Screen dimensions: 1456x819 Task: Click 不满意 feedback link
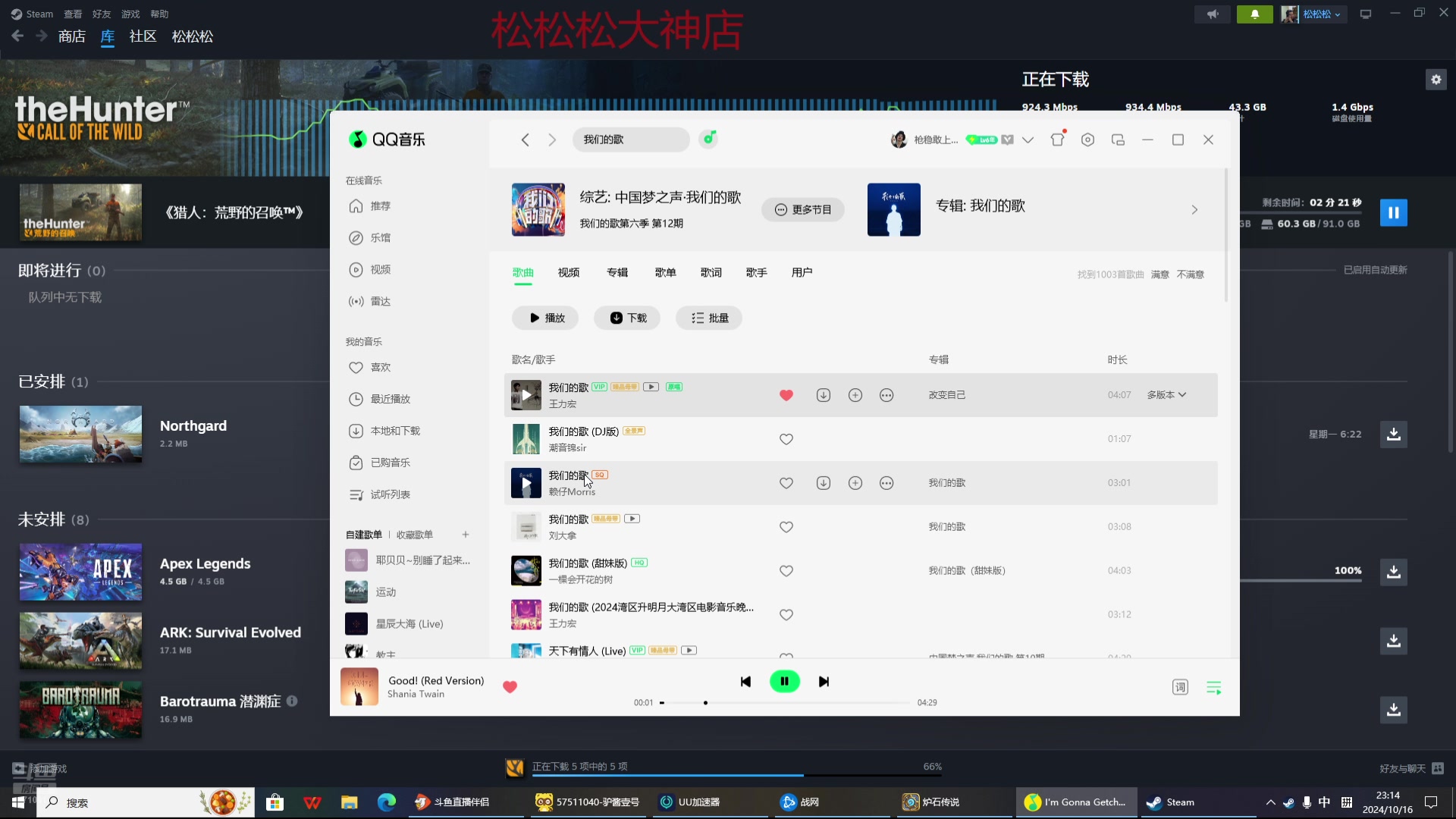tap(1191, 275)
